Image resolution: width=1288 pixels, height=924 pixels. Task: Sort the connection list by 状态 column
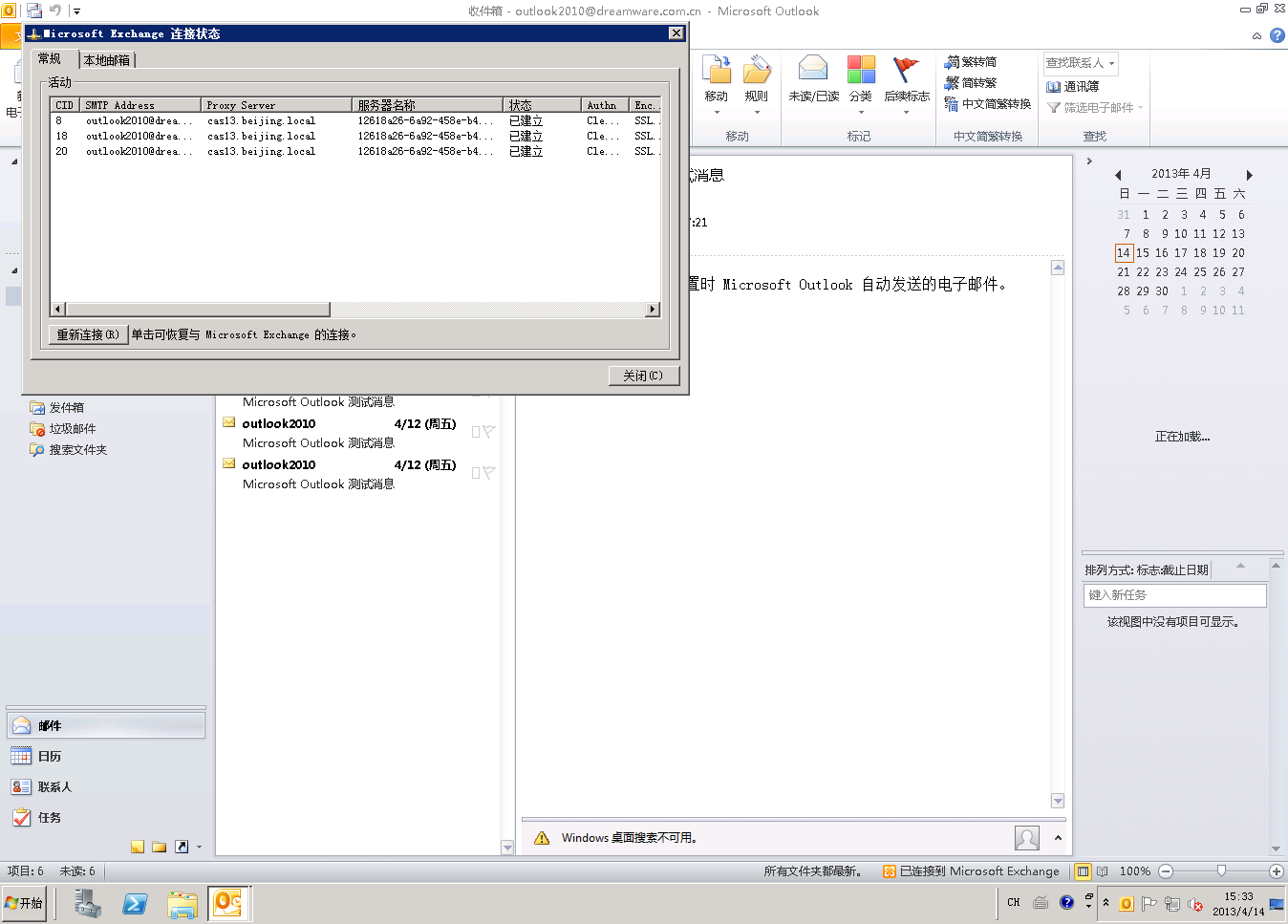[x=542, y=105]
